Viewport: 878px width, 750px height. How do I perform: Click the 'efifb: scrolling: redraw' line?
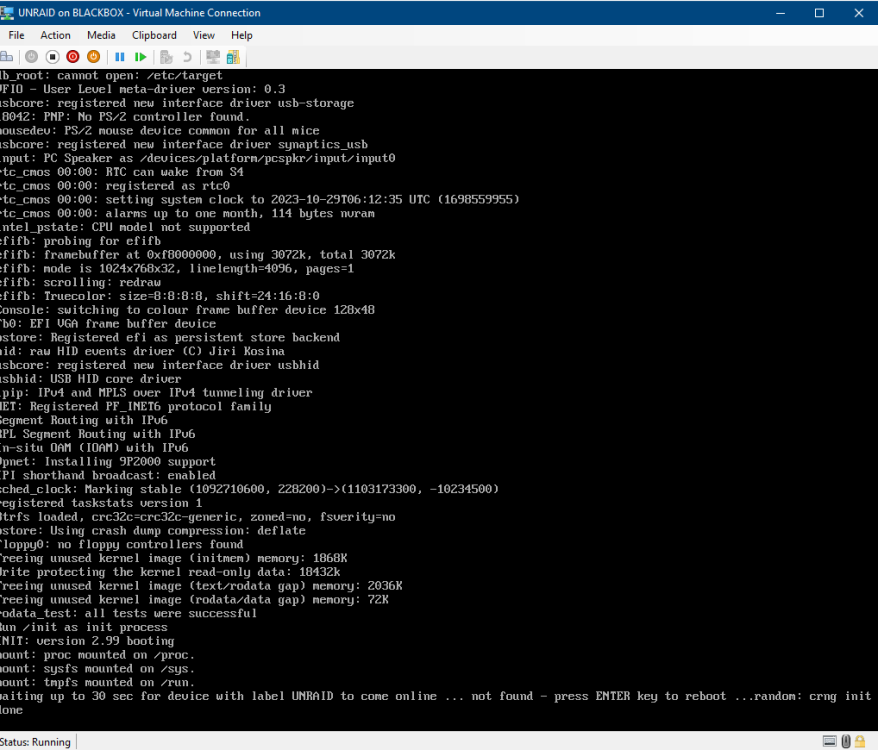(x=80, y=282)
